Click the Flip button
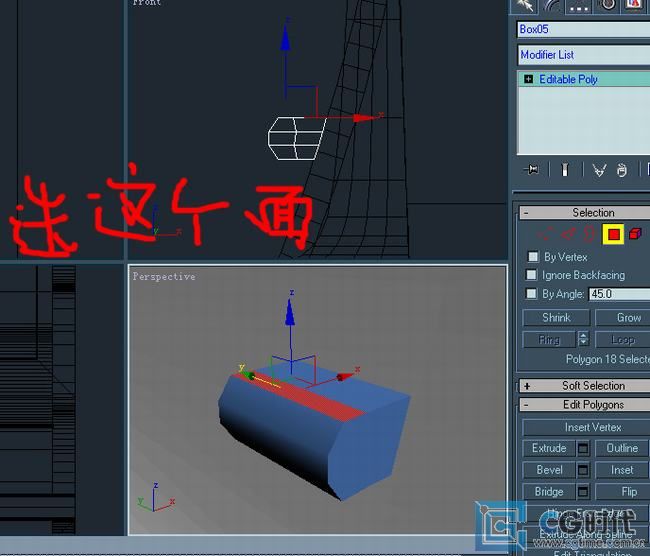The image size is (650, 556). pyautogui.click(x=623, y=492)
